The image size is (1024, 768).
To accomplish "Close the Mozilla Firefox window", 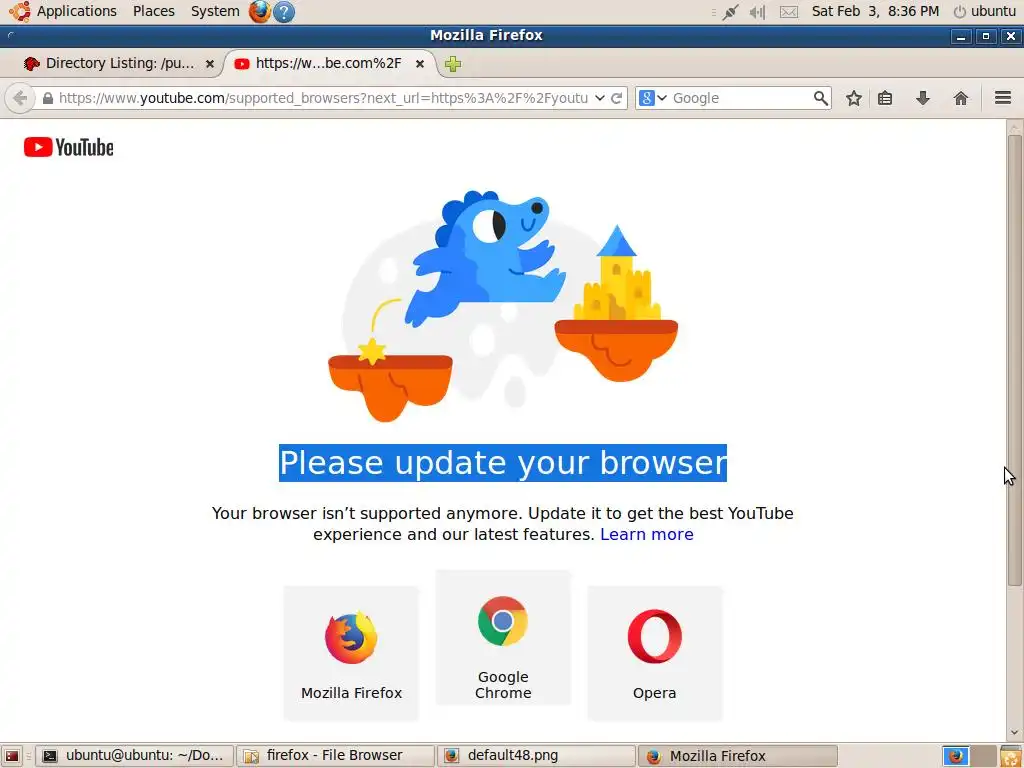I will [1010, 37].
